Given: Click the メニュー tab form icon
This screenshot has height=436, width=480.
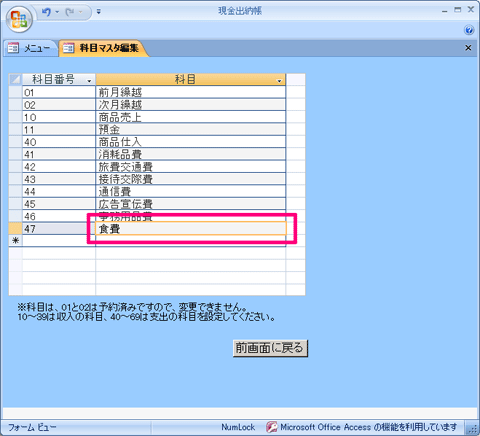Looking at the screenshot, I should click(x=13, y=48).
